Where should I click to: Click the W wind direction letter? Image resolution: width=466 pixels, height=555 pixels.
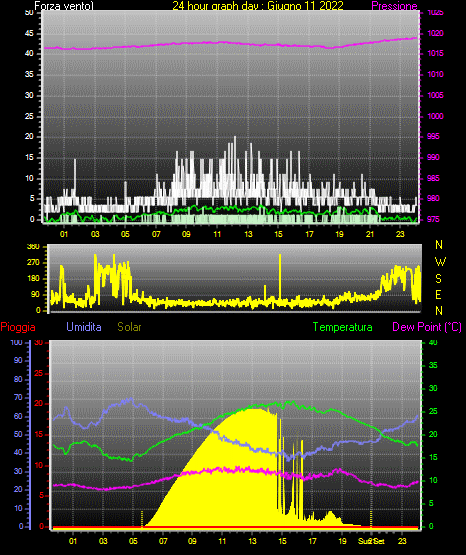click(440, 262)
